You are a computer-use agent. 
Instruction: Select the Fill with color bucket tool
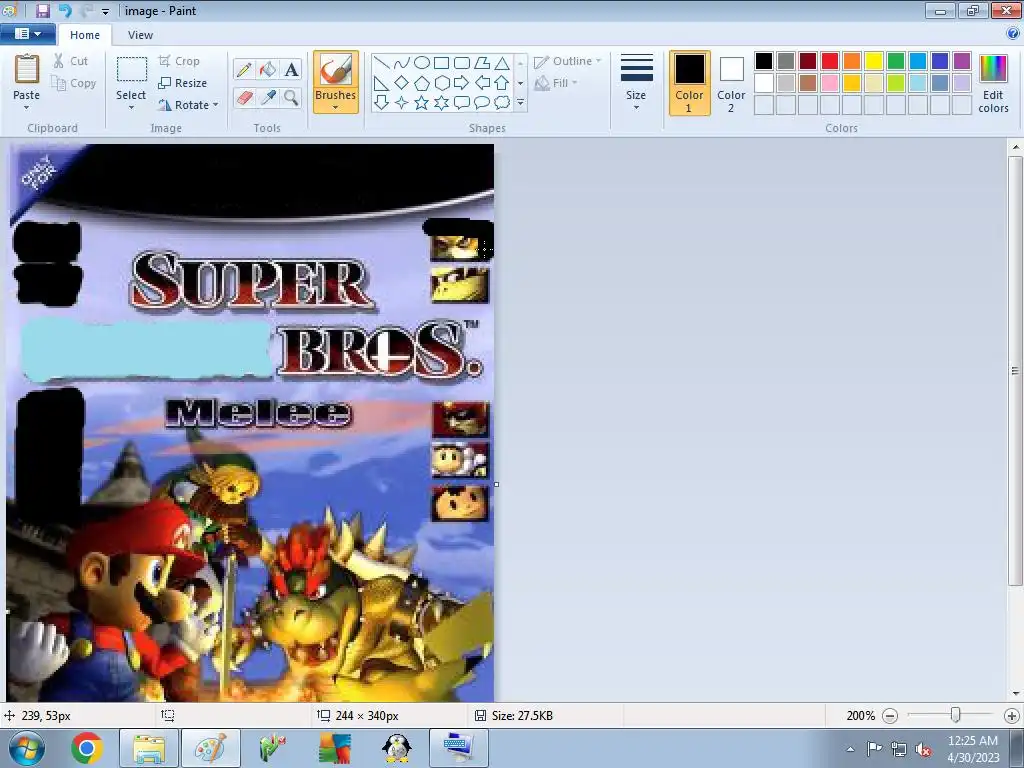point(268,69)
